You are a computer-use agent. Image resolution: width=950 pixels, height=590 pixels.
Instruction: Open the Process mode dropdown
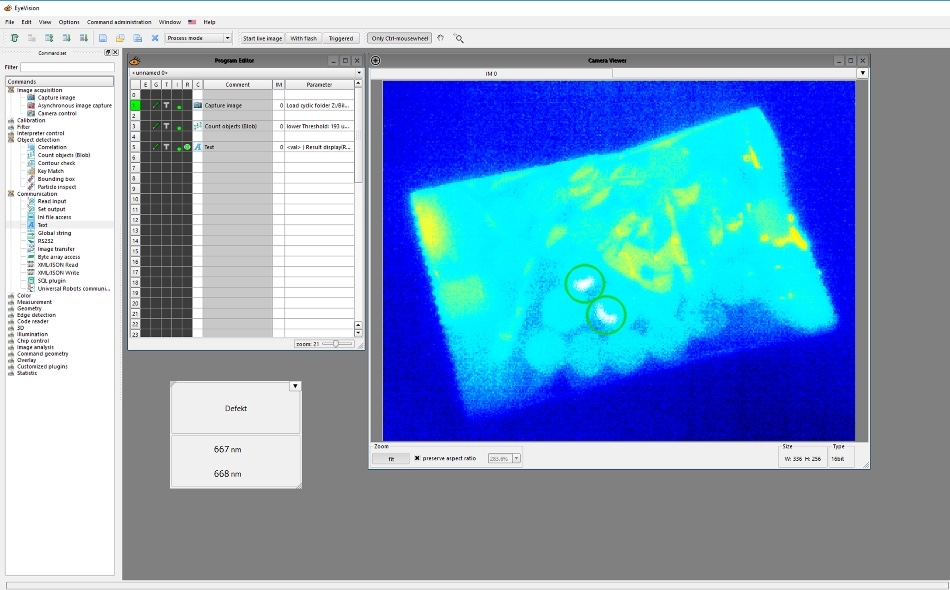pyautogui.click(x=199, y=38)
